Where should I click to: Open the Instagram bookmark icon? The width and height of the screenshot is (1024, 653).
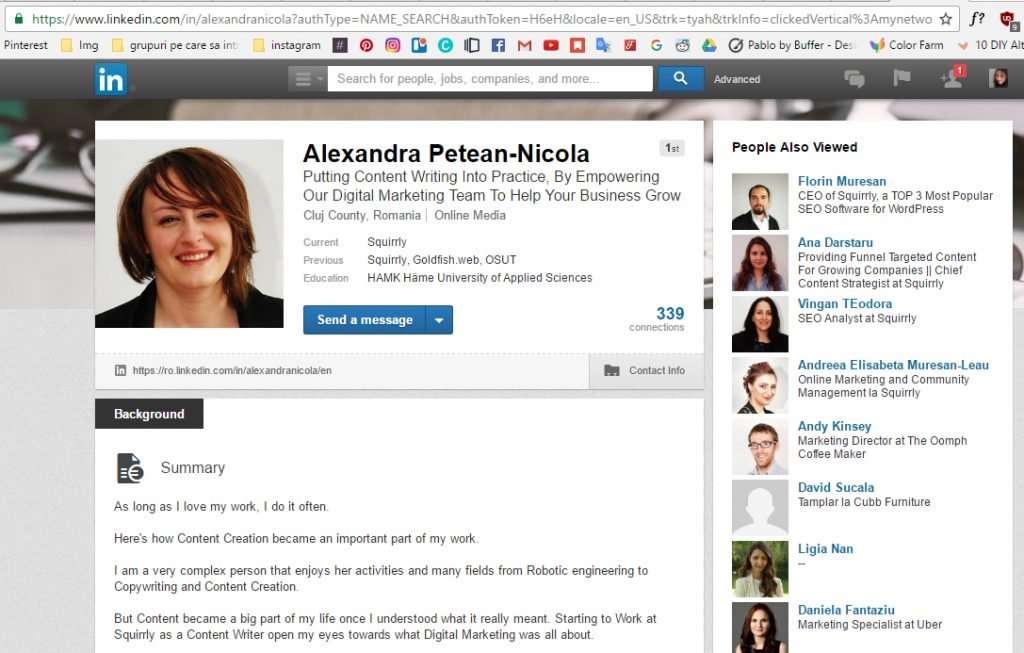coord(392,45)
